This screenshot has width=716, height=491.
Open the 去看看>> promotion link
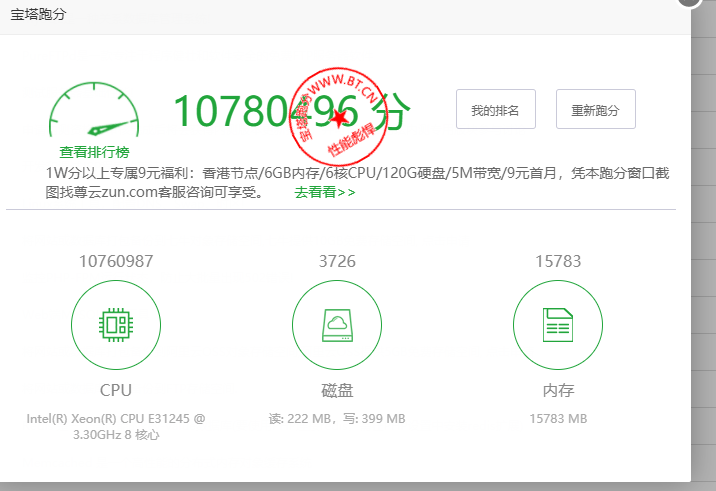(325, 192)
